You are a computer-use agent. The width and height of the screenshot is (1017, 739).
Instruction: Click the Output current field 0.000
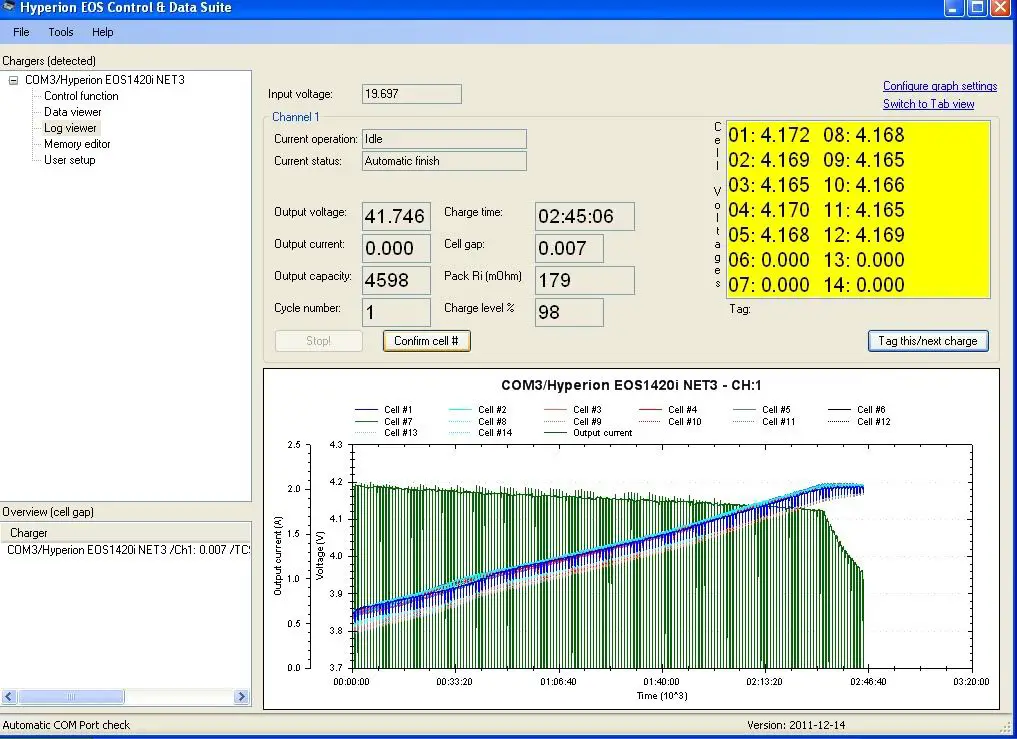(396, 248)
